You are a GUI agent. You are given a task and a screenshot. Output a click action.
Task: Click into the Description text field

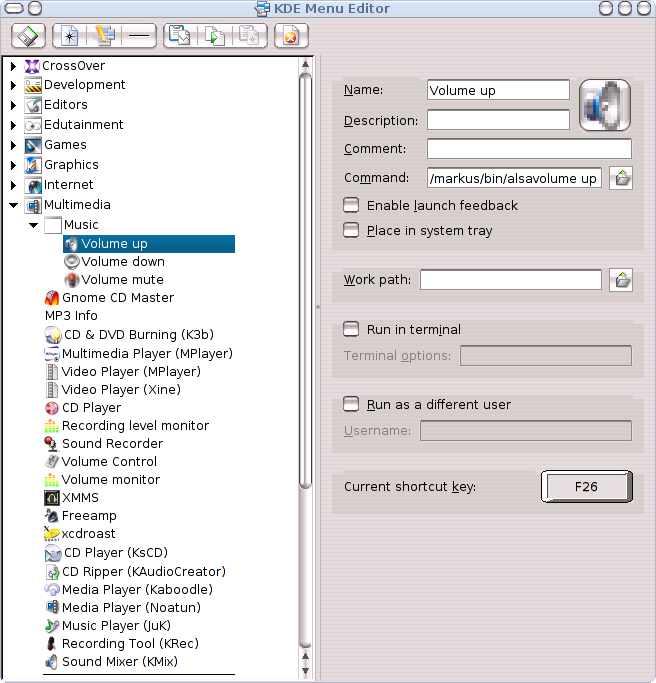497,120
